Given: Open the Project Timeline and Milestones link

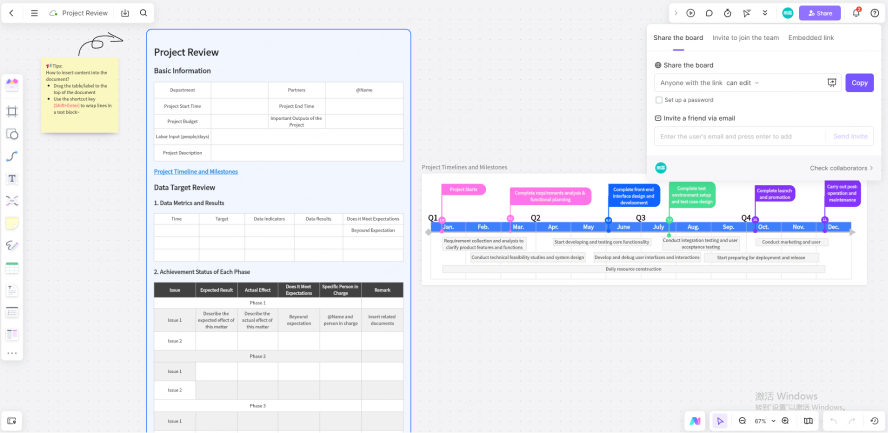Looking at the screenshot, I should click(196, 172).
